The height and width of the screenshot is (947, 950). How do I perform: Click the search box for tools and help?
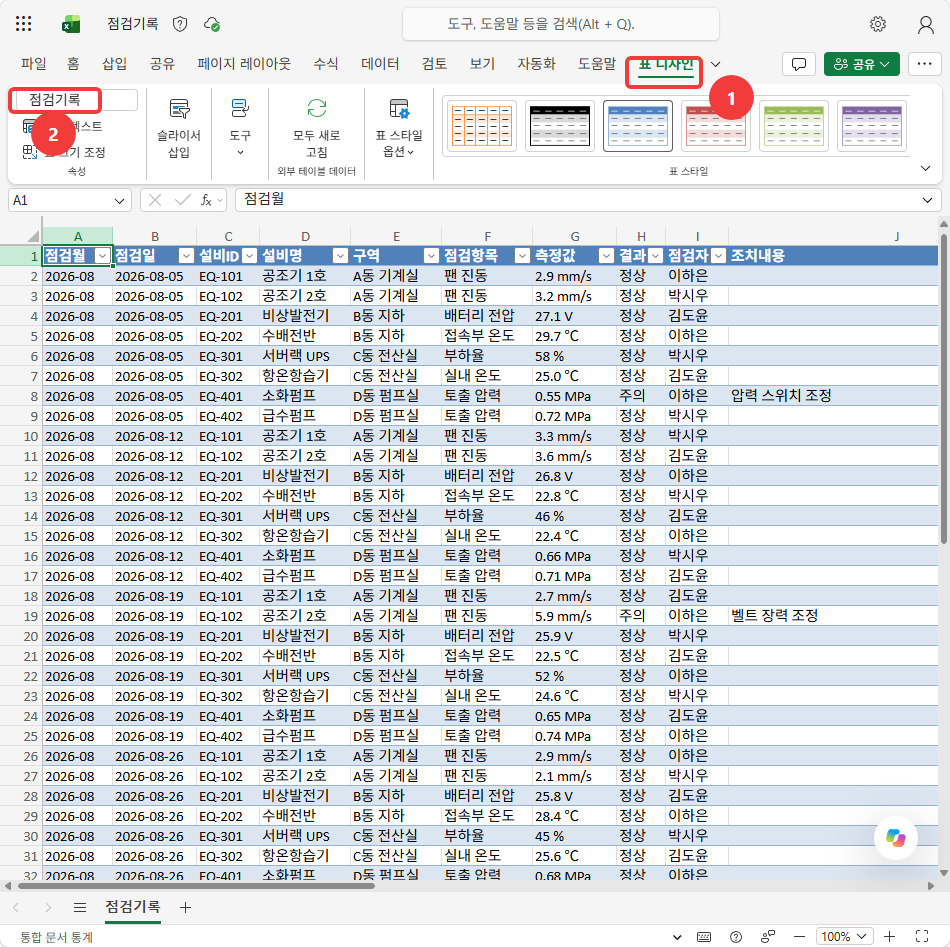[561, 24]
